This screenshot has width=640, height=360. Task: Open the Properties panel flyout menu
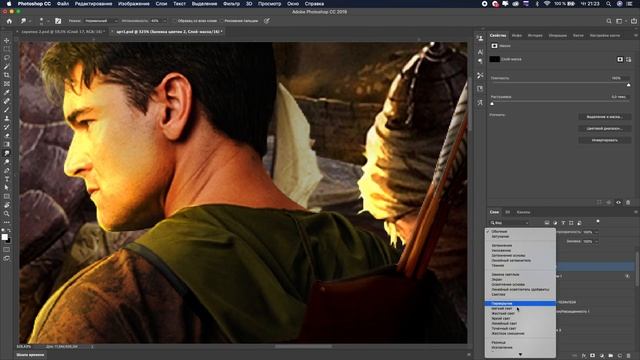click(636, 36)
